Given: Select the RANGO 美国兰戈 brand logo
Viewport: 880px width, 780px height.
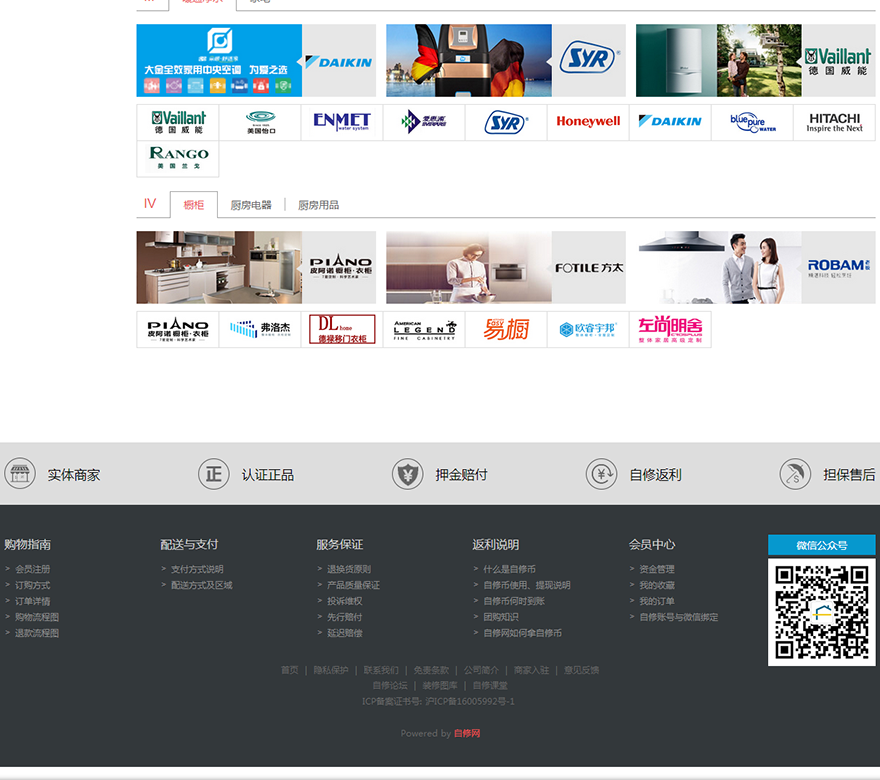Looking at the screenshot, I should pos(178,159).
